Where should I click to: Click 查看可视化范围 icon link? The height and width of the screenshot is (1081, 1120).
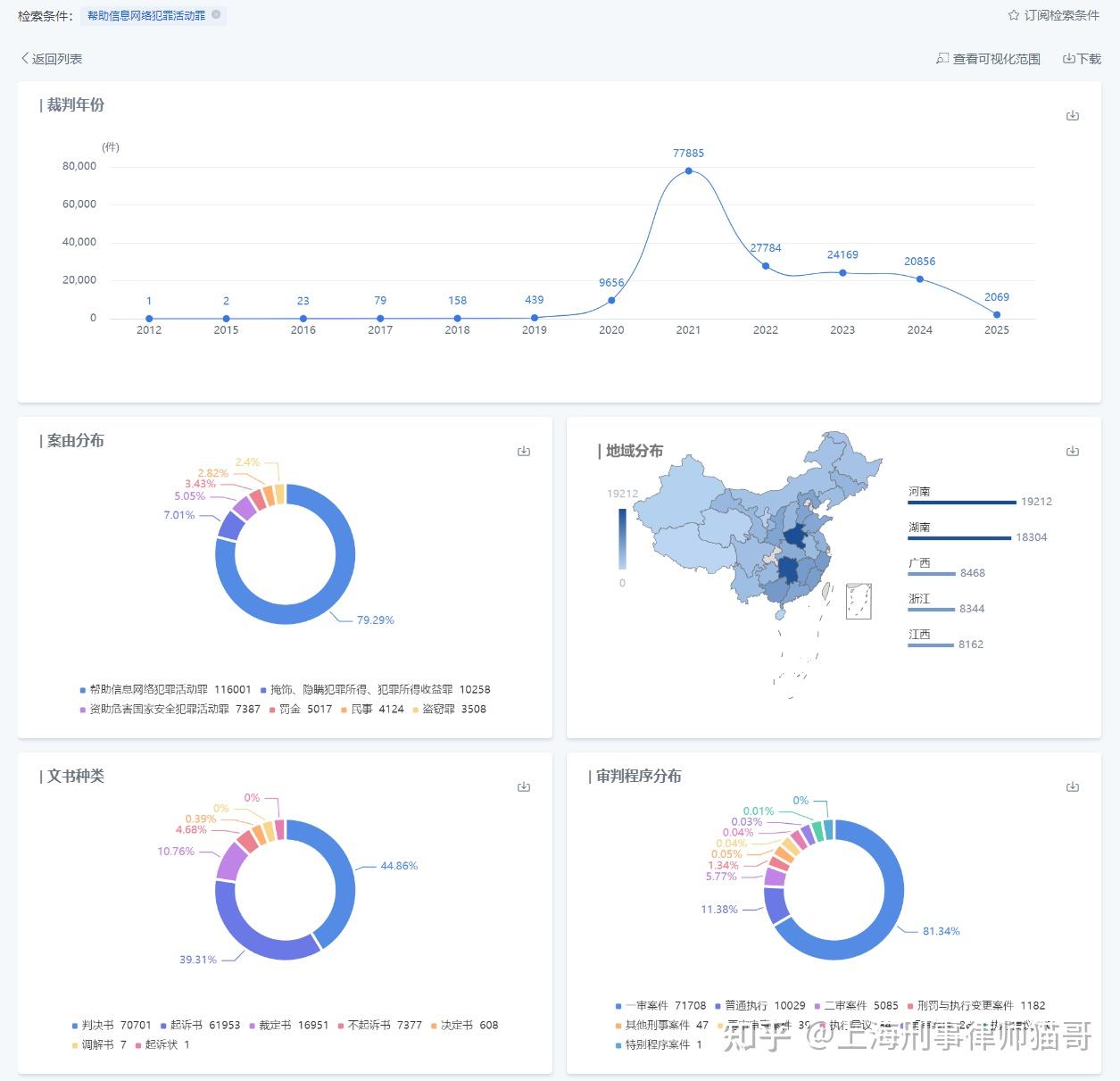tap(988, 59)
